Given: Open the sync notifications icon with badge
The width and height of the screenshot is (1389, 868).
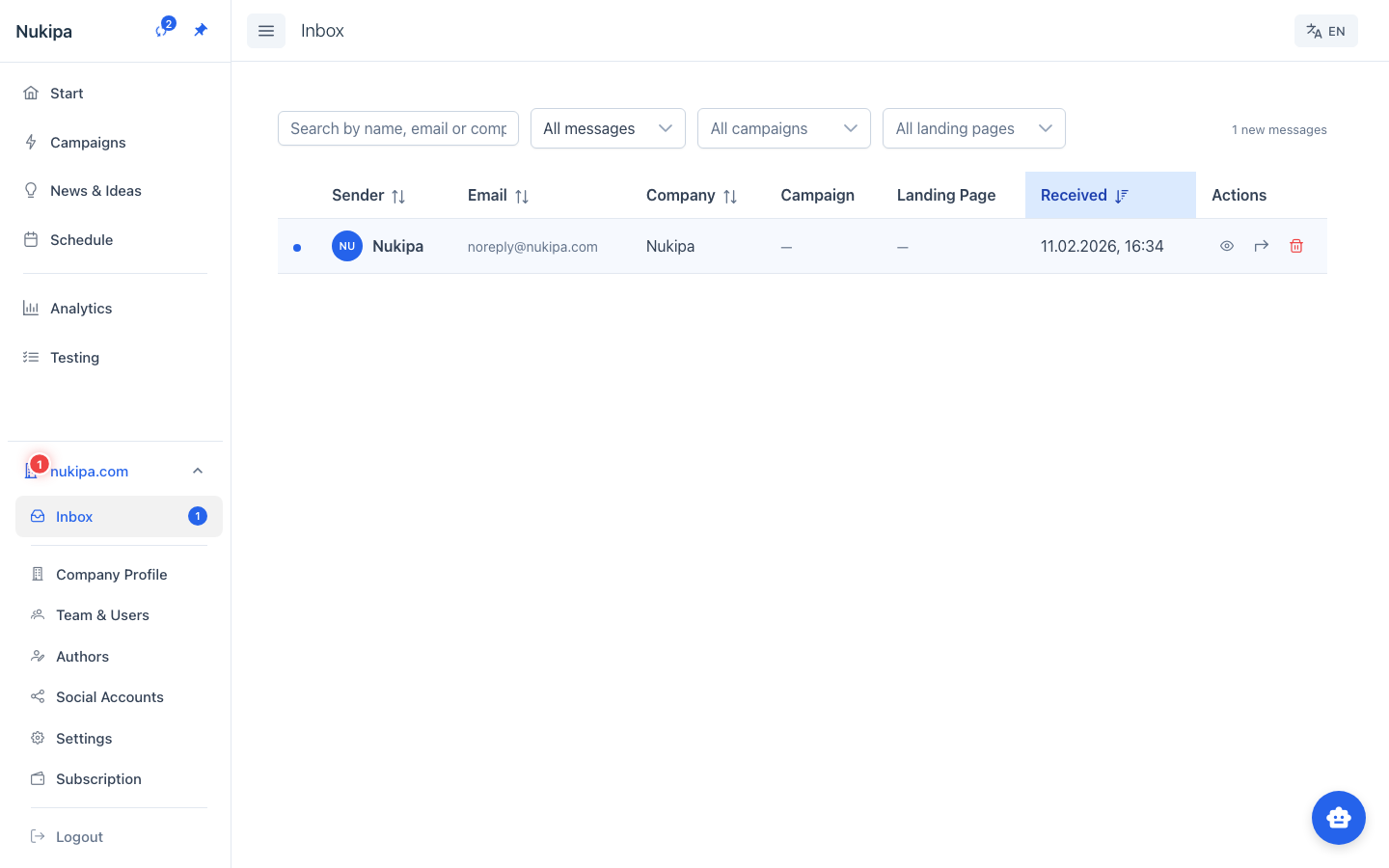Looking at the screenshot, I should click(163, 30).
